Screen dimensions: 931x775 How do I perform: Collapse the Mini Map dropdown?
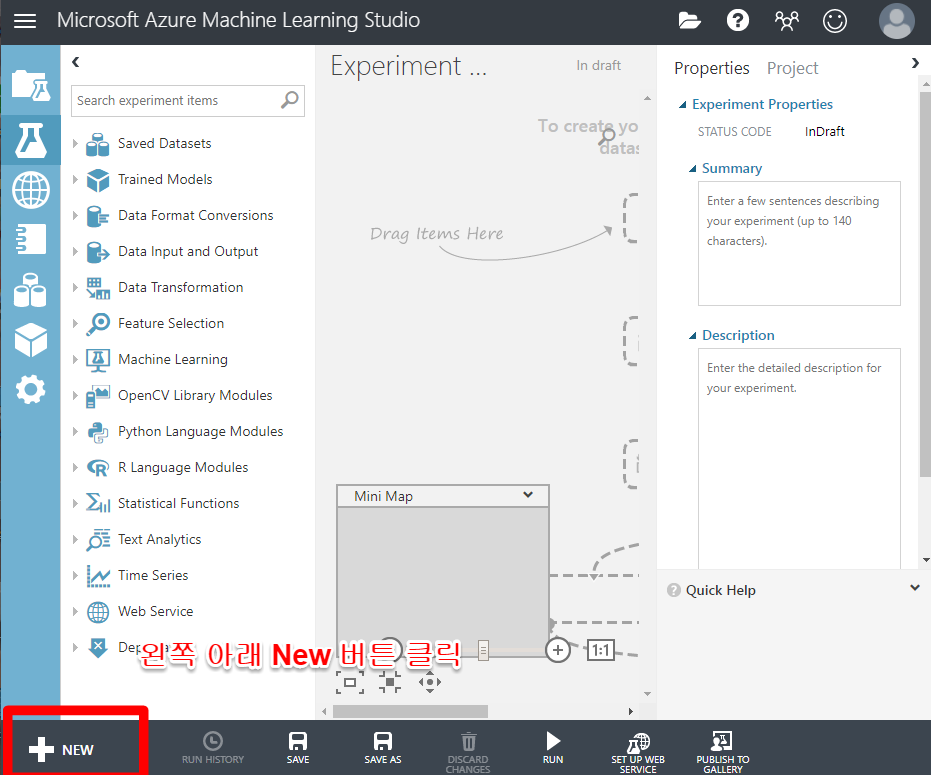(528, 495)
